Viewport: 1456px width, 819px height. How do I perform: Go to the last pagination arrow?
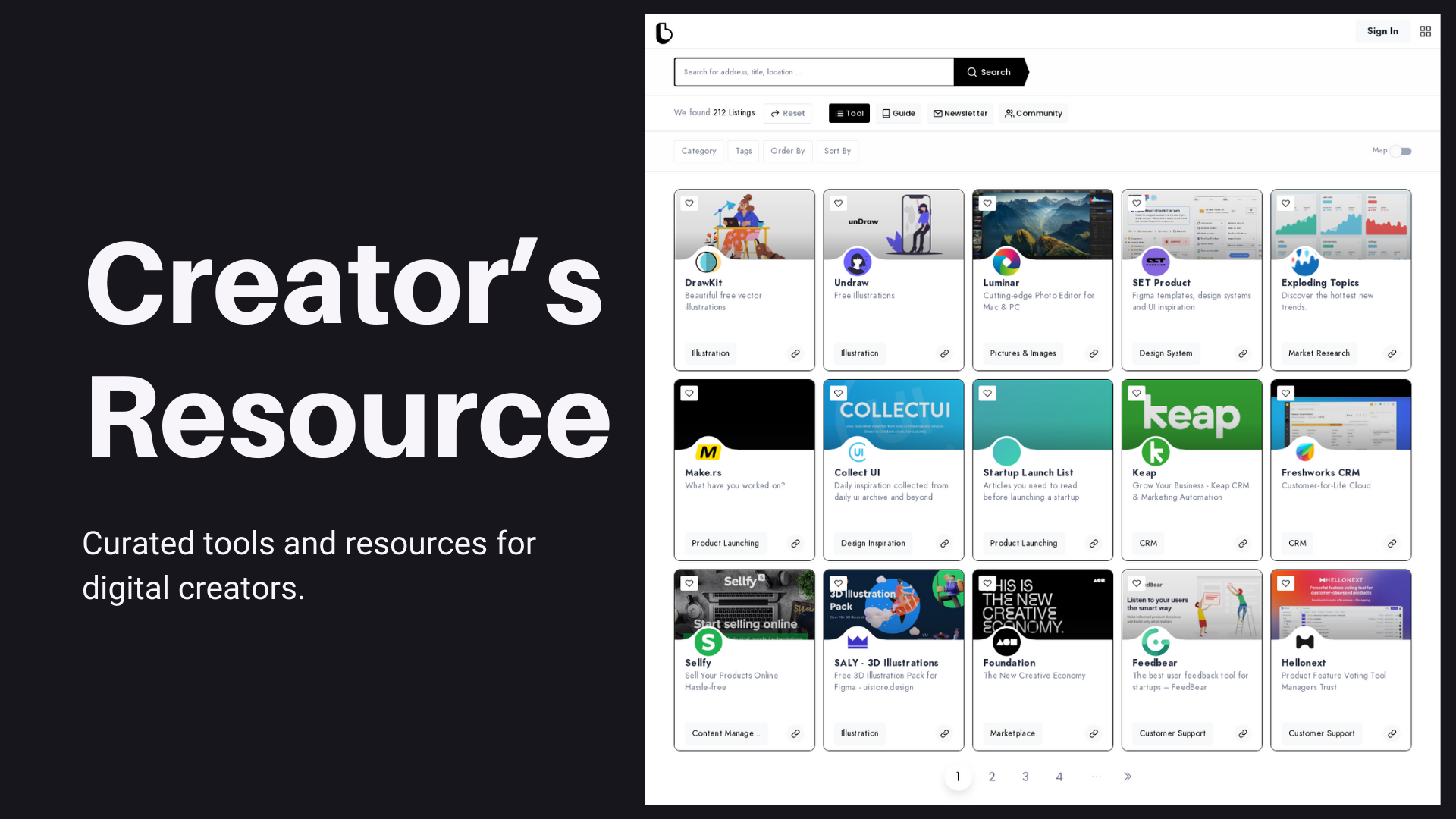click(1128, 777)
